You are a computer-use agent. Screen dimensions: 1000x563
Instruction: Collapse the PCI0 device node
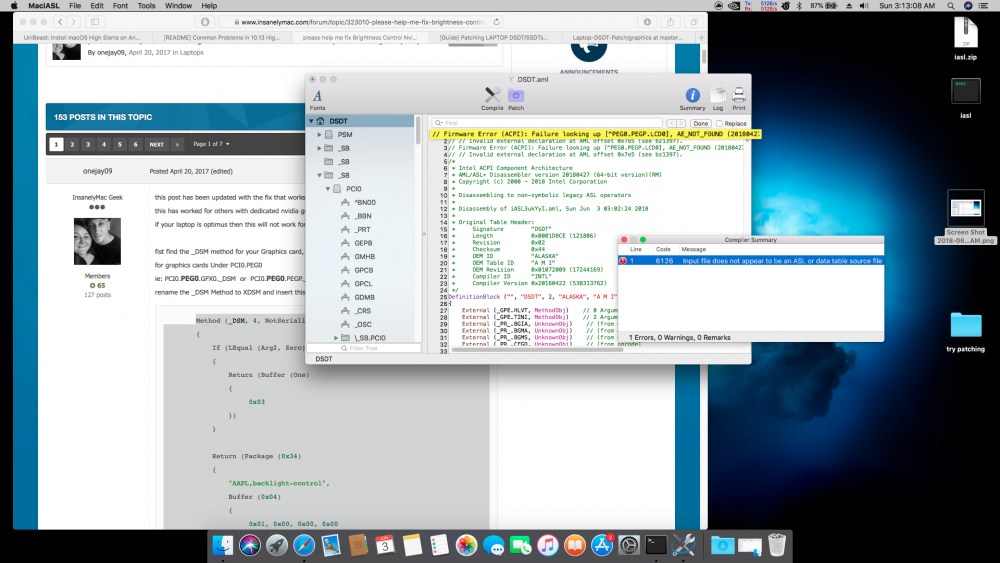click(328, 189)
